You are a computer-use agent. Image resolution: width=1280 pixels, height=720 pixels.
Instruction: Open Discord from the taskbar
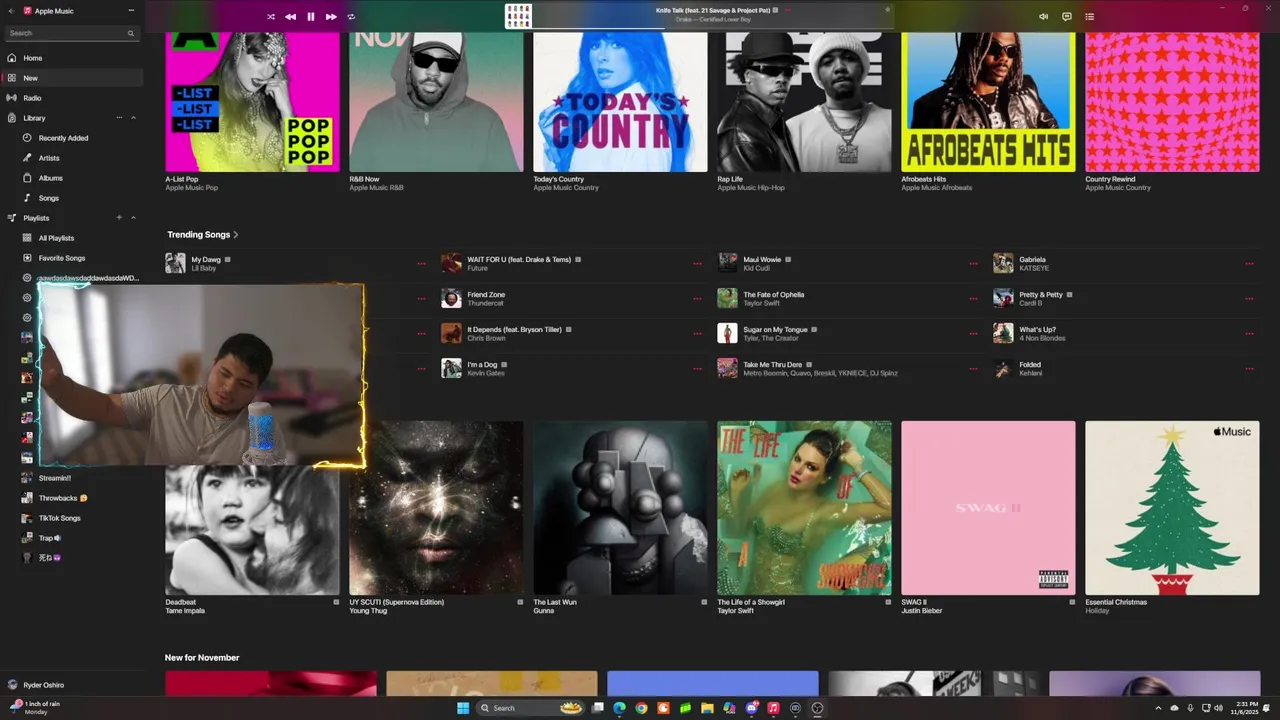click(x=751, y=708)
